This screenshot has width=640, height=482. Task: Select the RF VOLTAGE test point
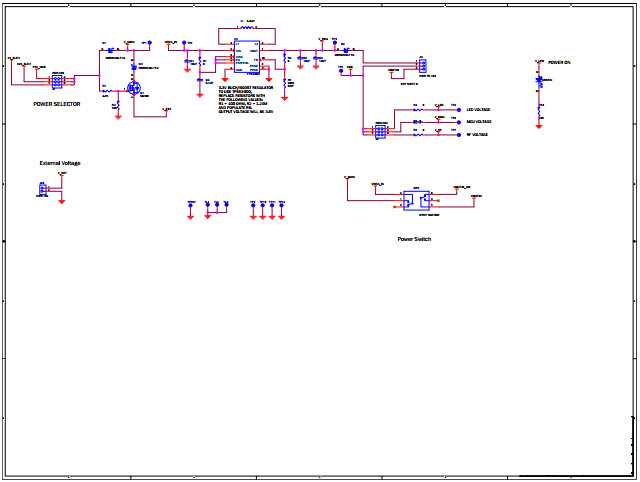(457, 134)
